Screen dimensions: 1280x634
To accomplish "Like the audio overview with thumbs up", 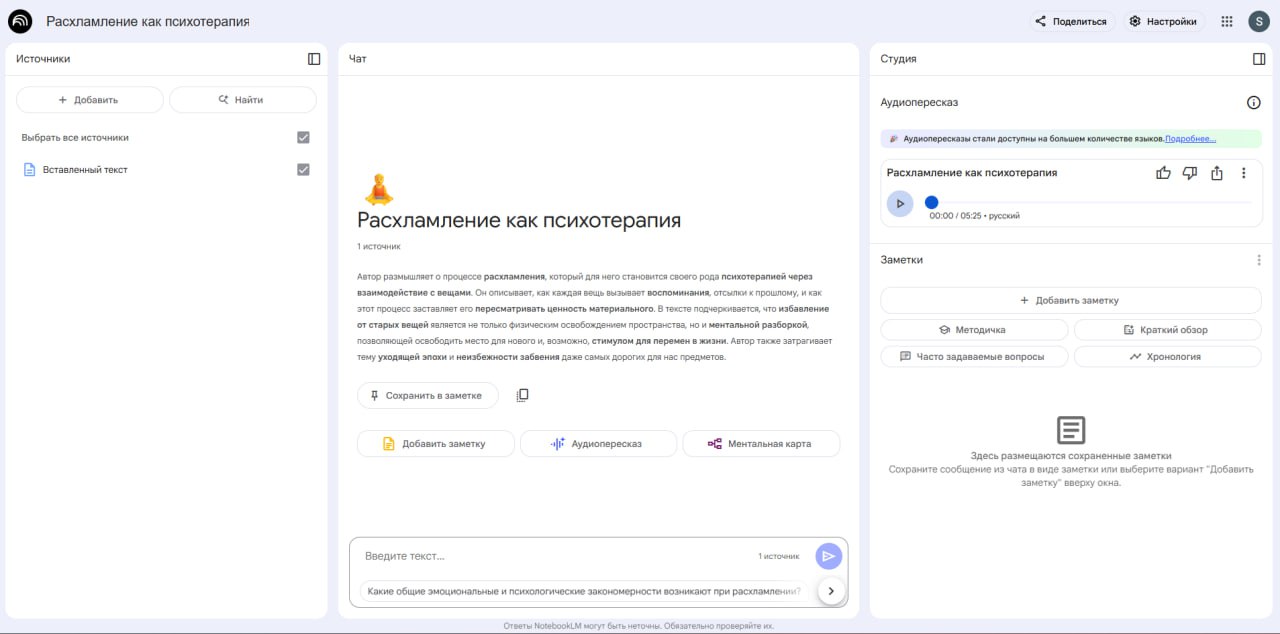I will [1163, 172].
